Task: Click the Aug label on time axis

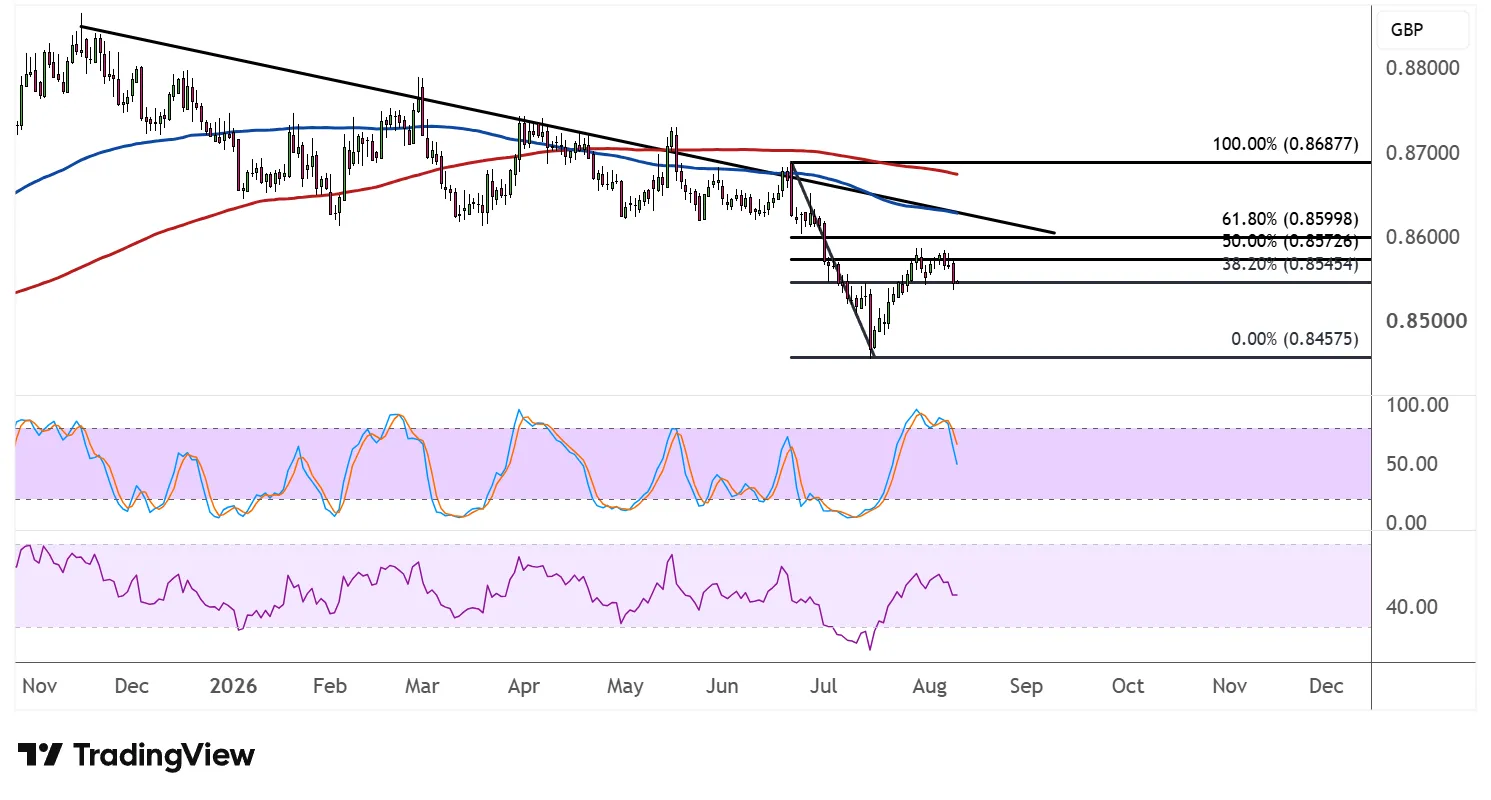Action: click(930, 687)
